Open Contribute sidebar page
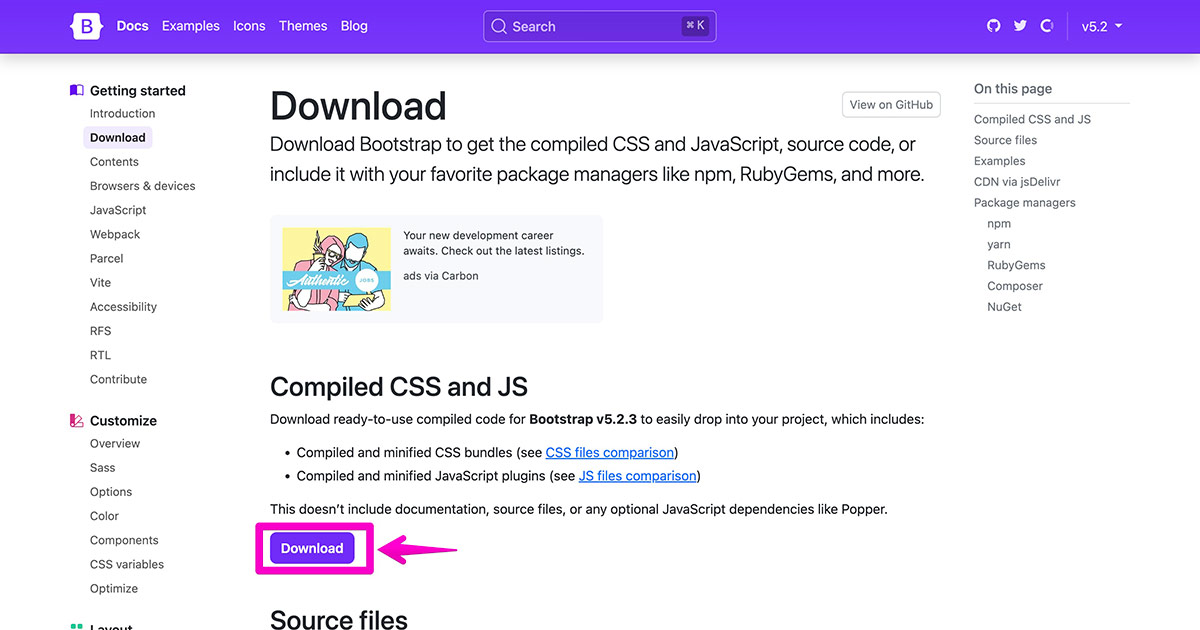1200x630 pixels. pos(118,379)
